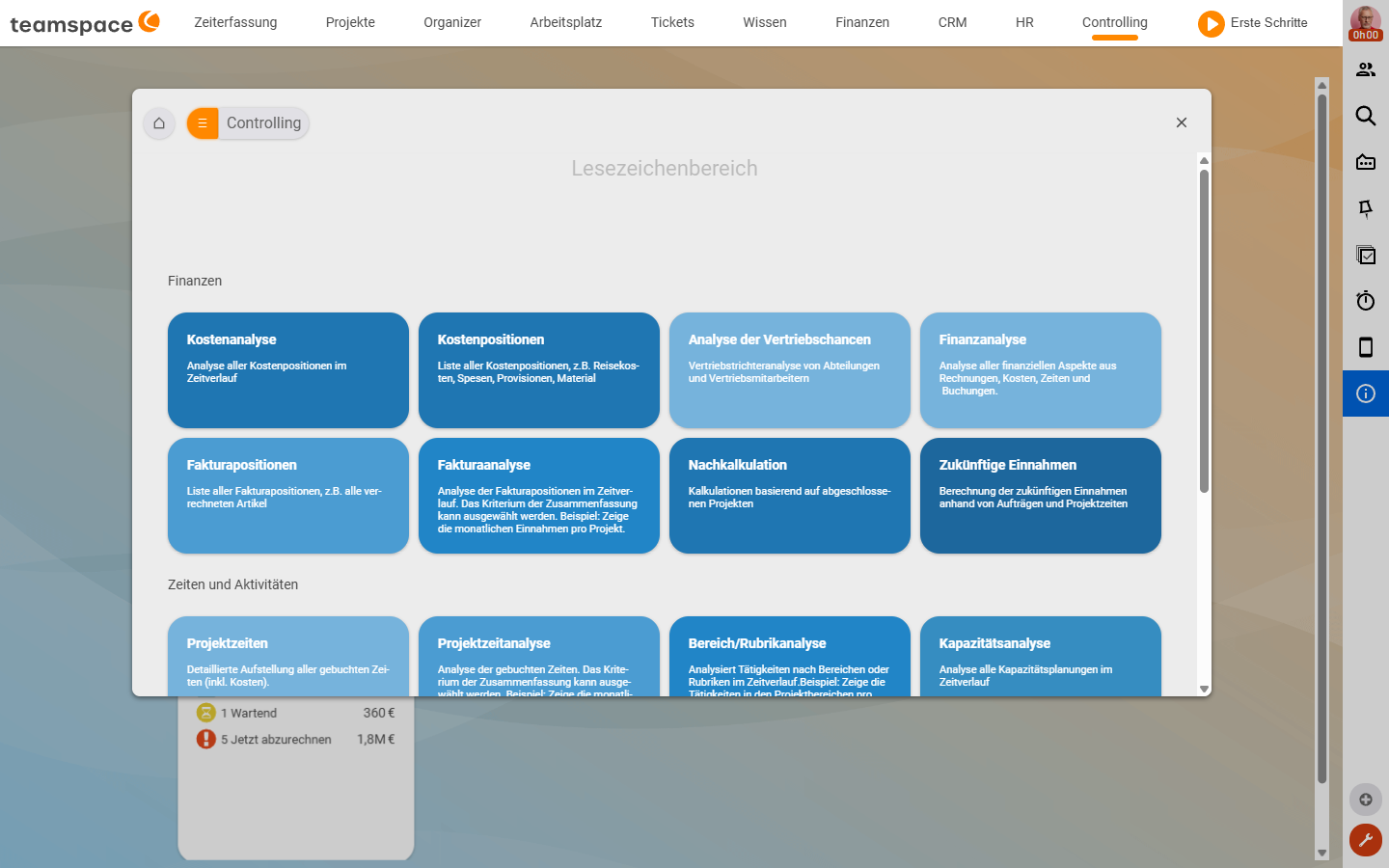Click the Erste Schritte link
The image size is (1389, 868).
coord(1269,22)
